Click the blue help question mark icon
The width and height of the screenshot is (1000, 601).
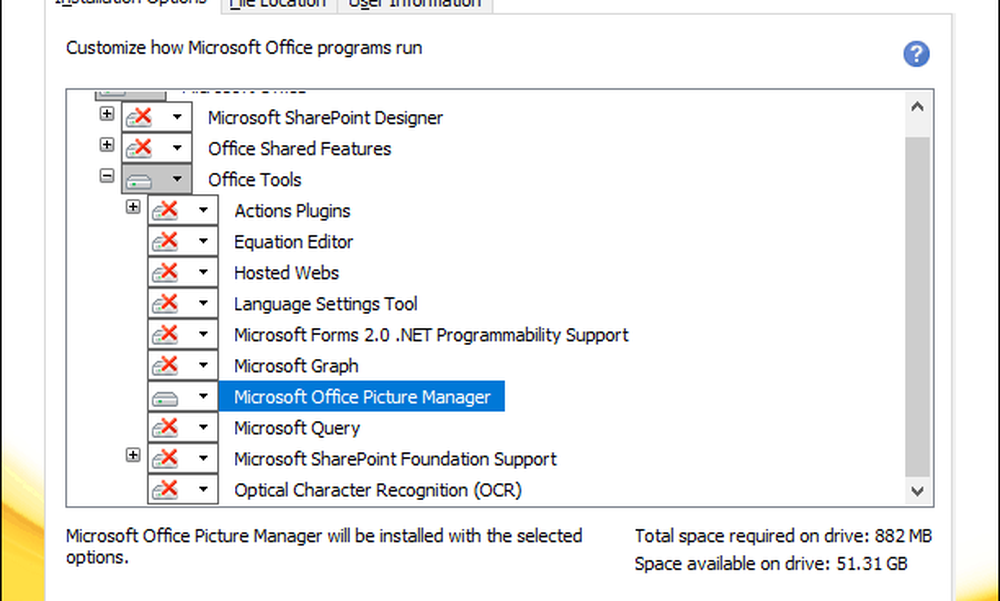point(916,54)
